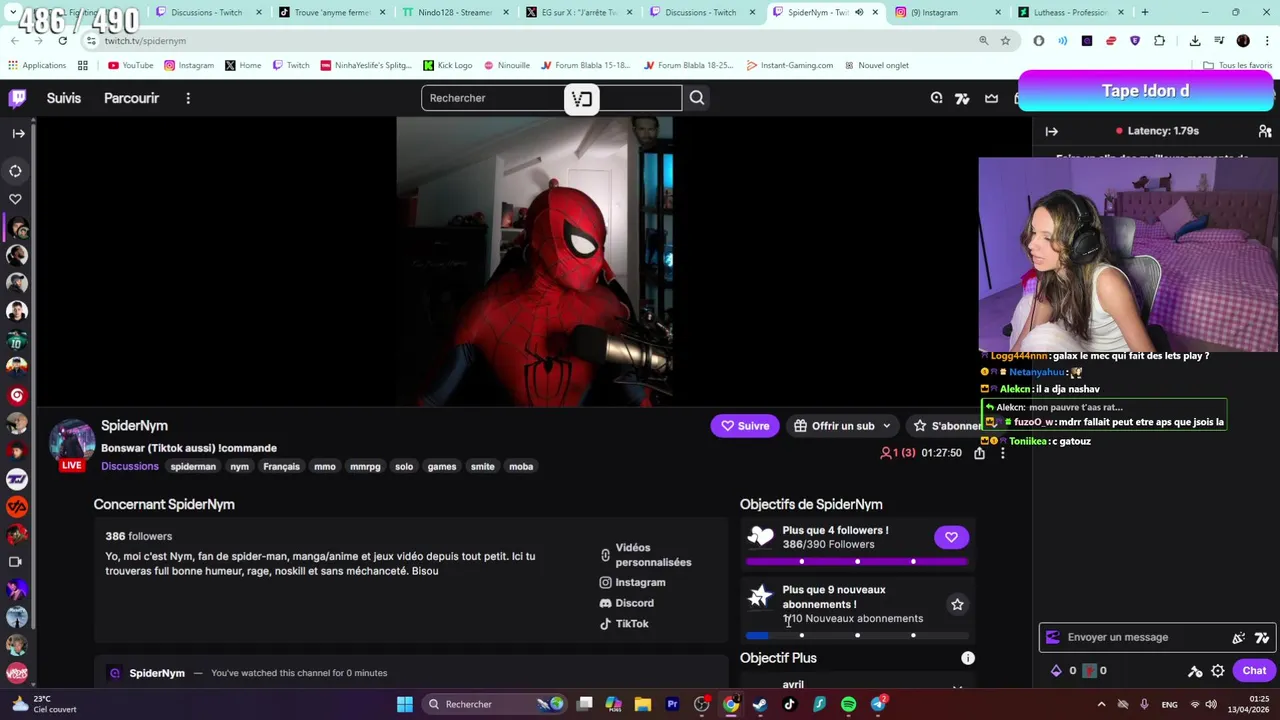
Task: Open the YouTube bookmark
Action: (x=130, y=65)
